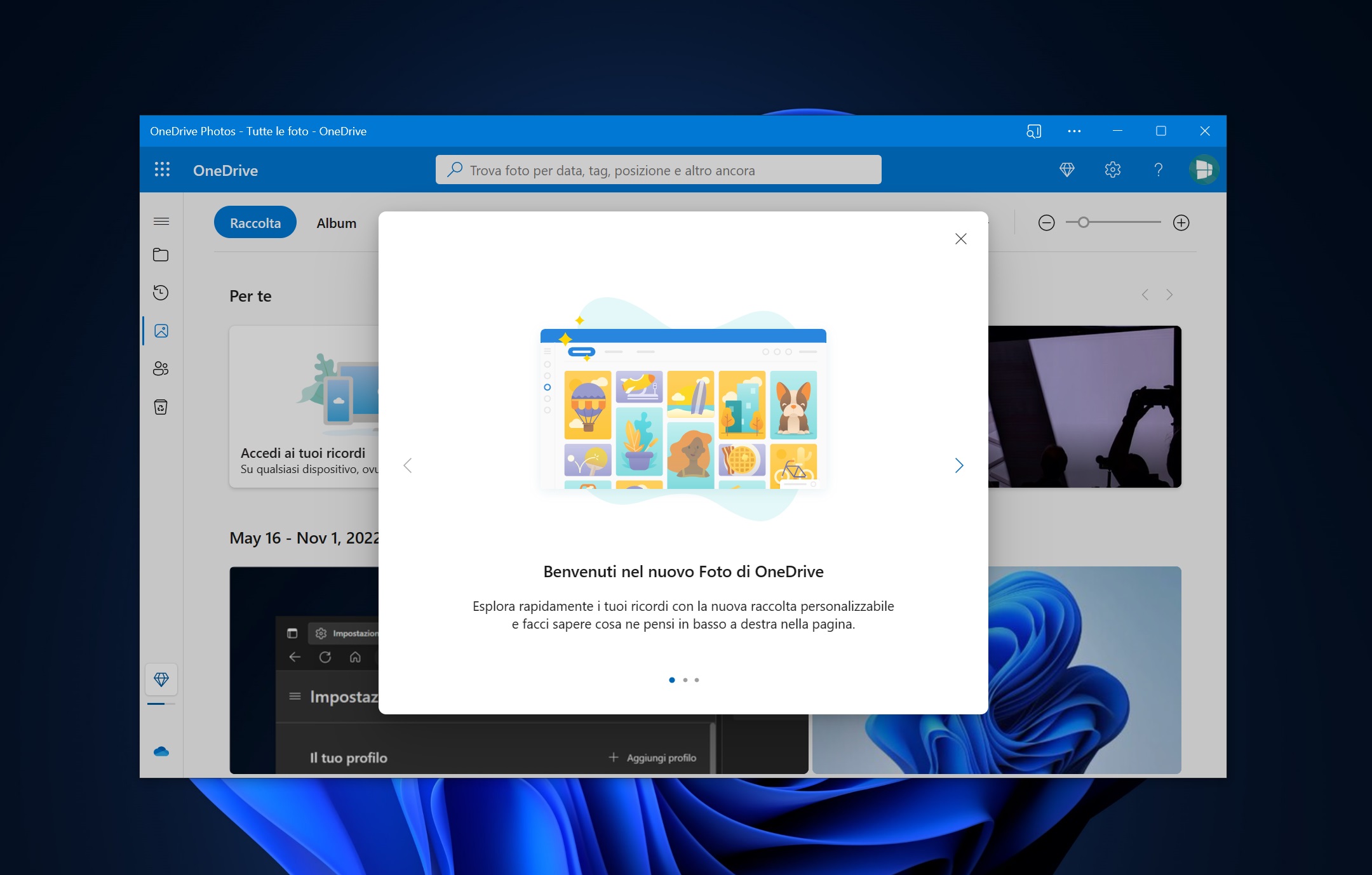
Task: Select the third carousel page dot
Action: click(x=697, y=680)
